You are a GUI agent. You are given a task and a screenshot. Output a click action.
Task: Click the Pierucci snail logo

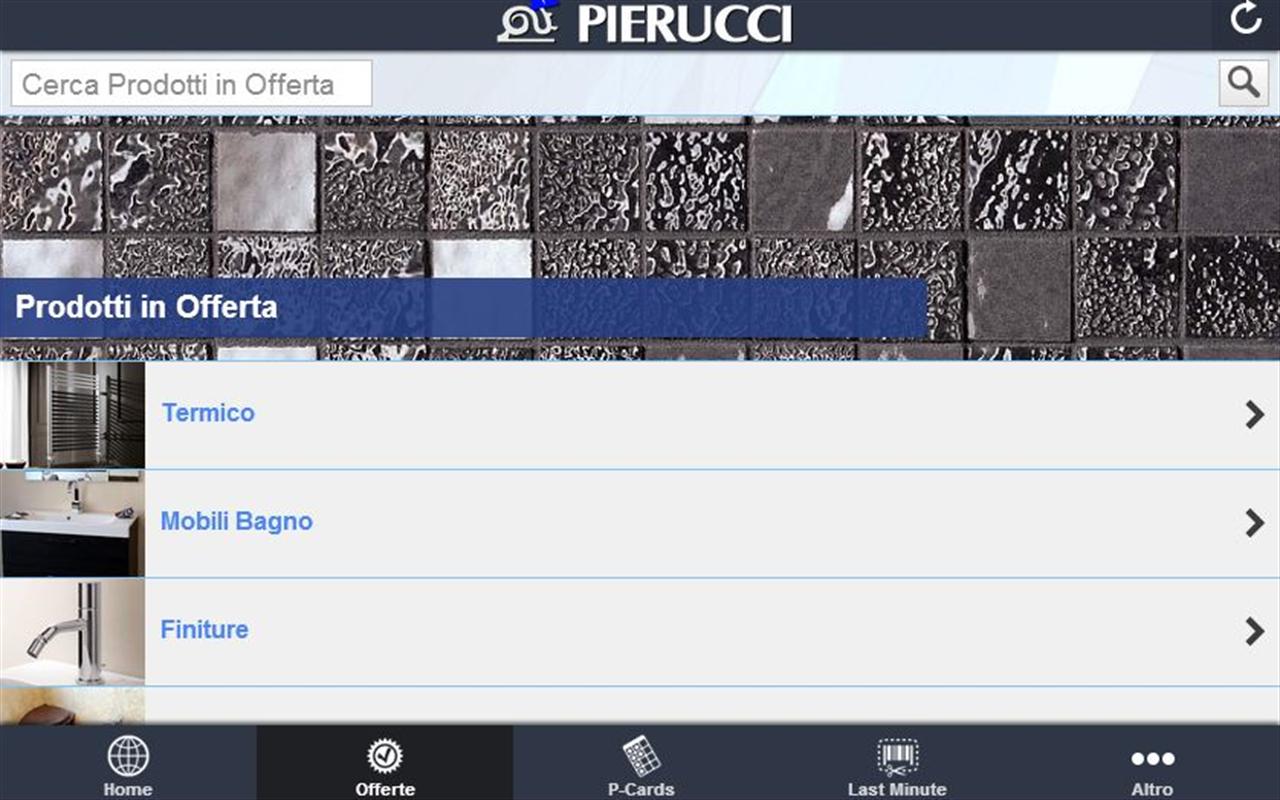click(528, 22)
